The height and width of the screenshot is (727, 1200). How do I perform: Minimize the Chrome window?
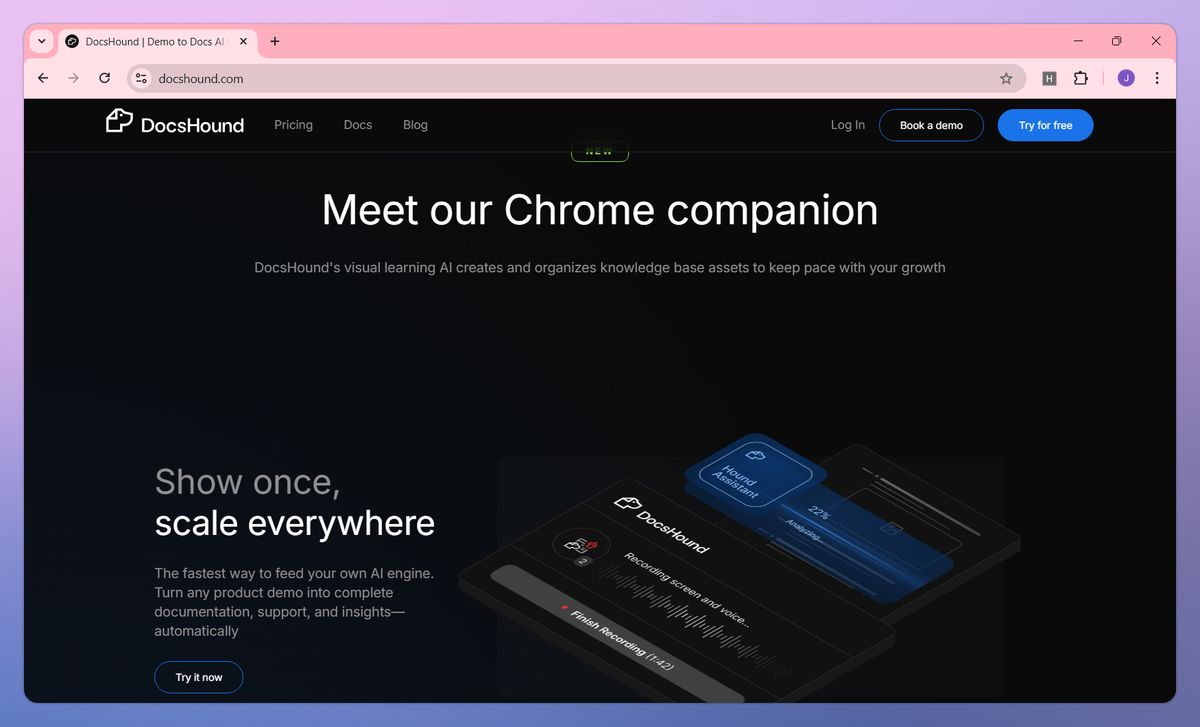pos(1079,41)
